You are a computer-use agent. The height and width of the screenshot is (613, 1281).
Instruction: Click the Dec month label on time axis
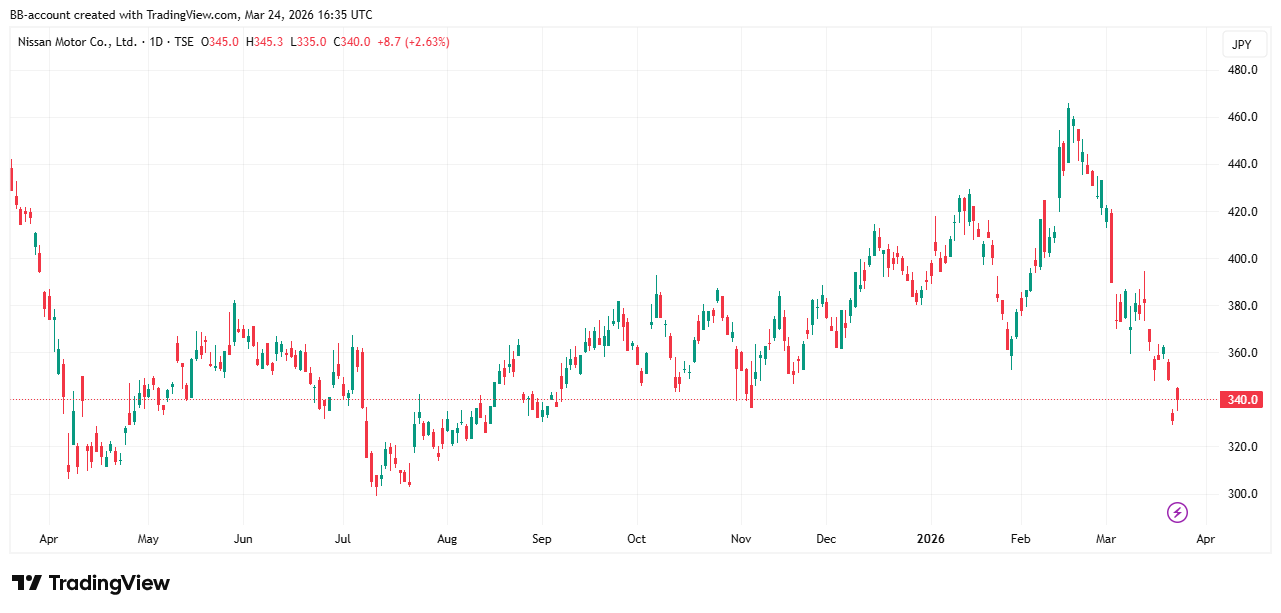(x=826, y=539)
